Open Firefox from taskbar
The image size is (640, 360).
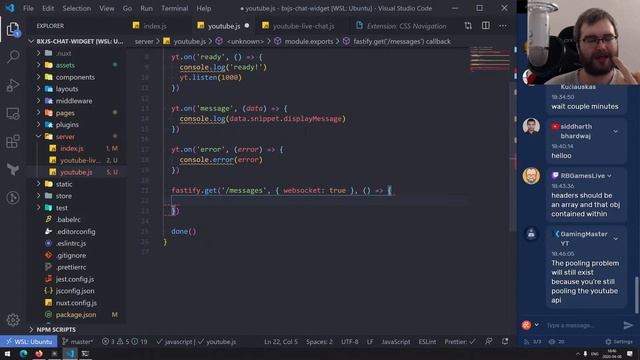coord(39,353)
